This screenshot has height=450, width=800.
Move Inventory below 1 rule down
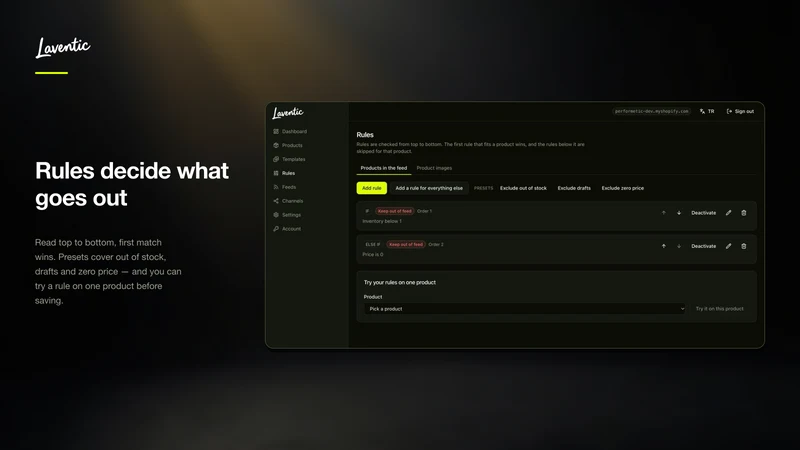(679, 213)
